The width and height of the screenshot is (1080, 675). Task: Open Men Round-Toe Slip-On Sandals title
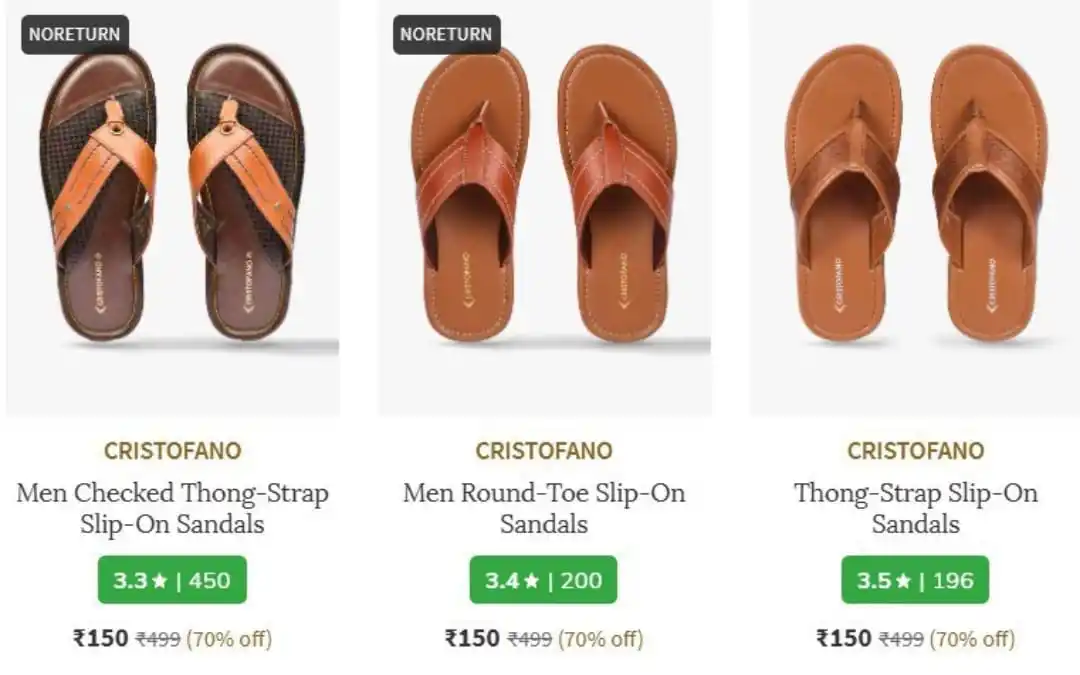coord(544,508)
